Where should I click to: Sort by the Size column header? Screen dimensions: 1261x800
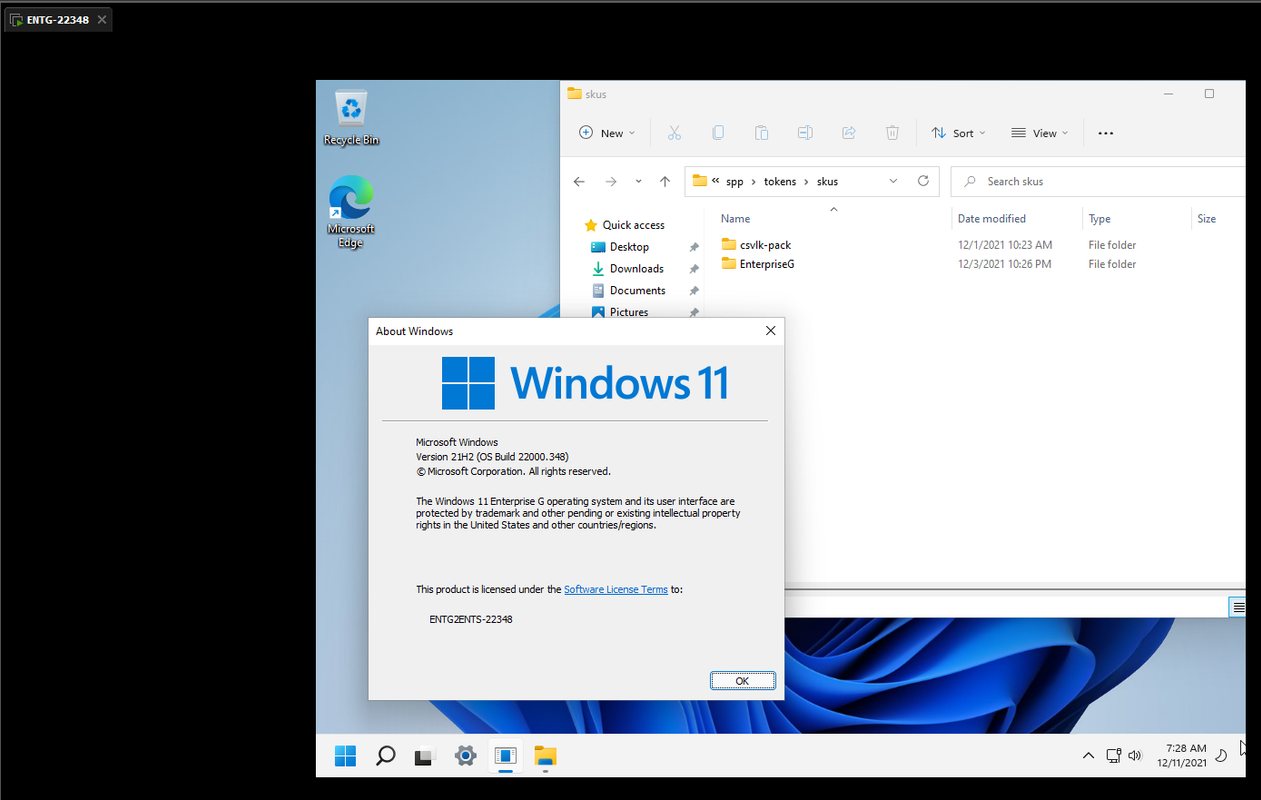[x=1206, y=219]
